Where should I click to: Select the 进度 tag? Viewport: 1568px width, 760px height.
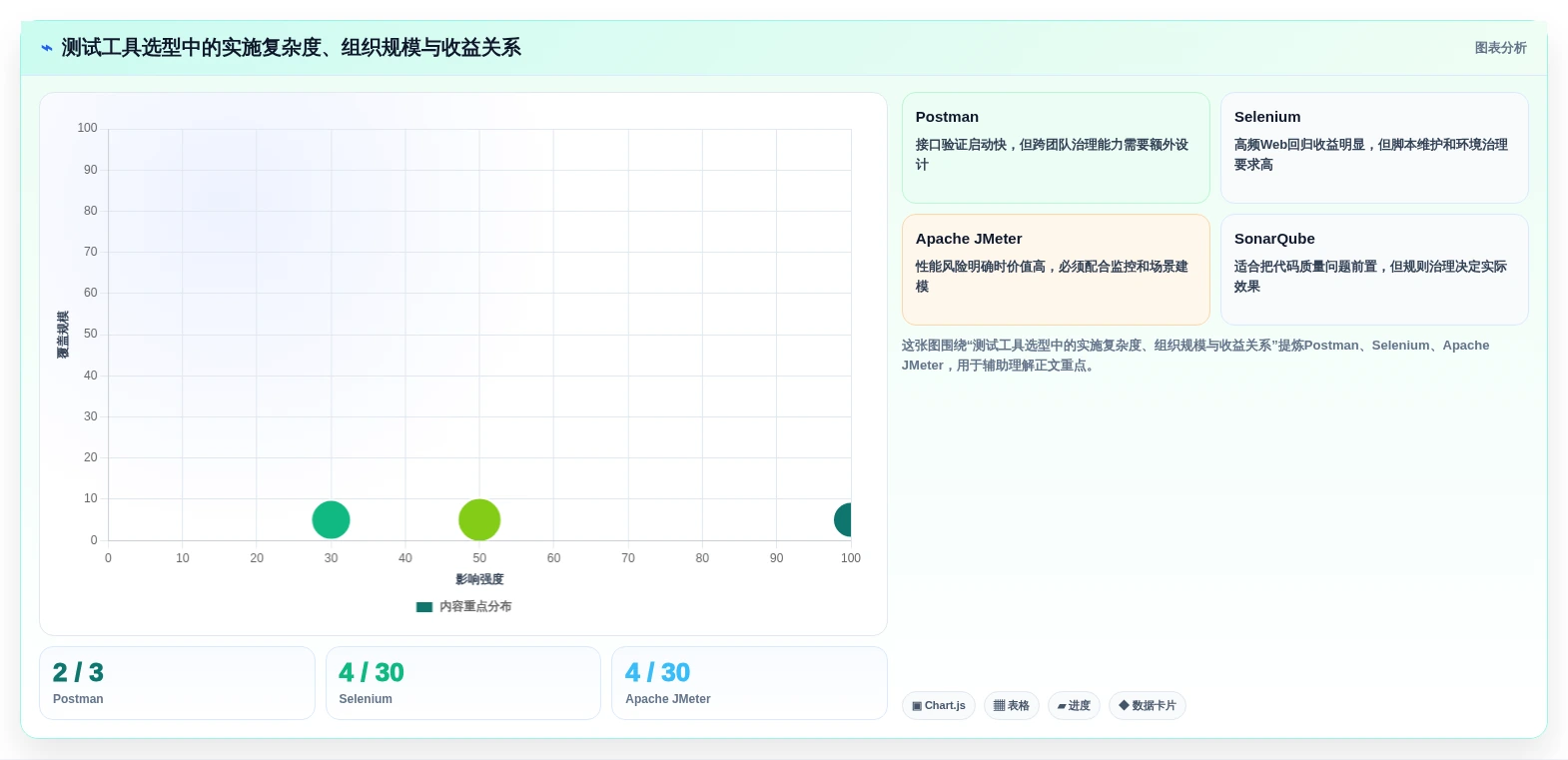point(1074,705)
